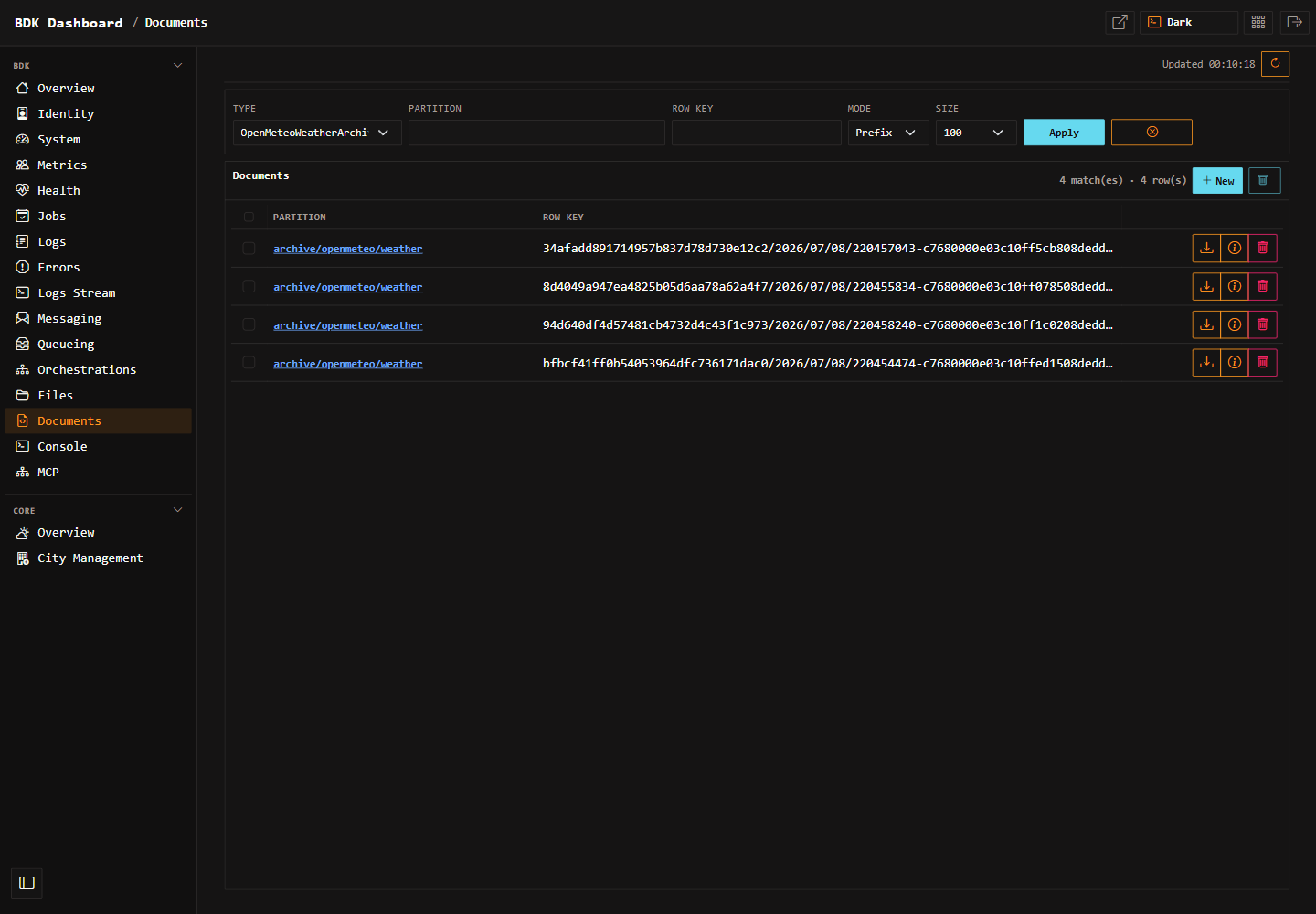Clear filters with the orange reset button

[x=1151, y=133]
